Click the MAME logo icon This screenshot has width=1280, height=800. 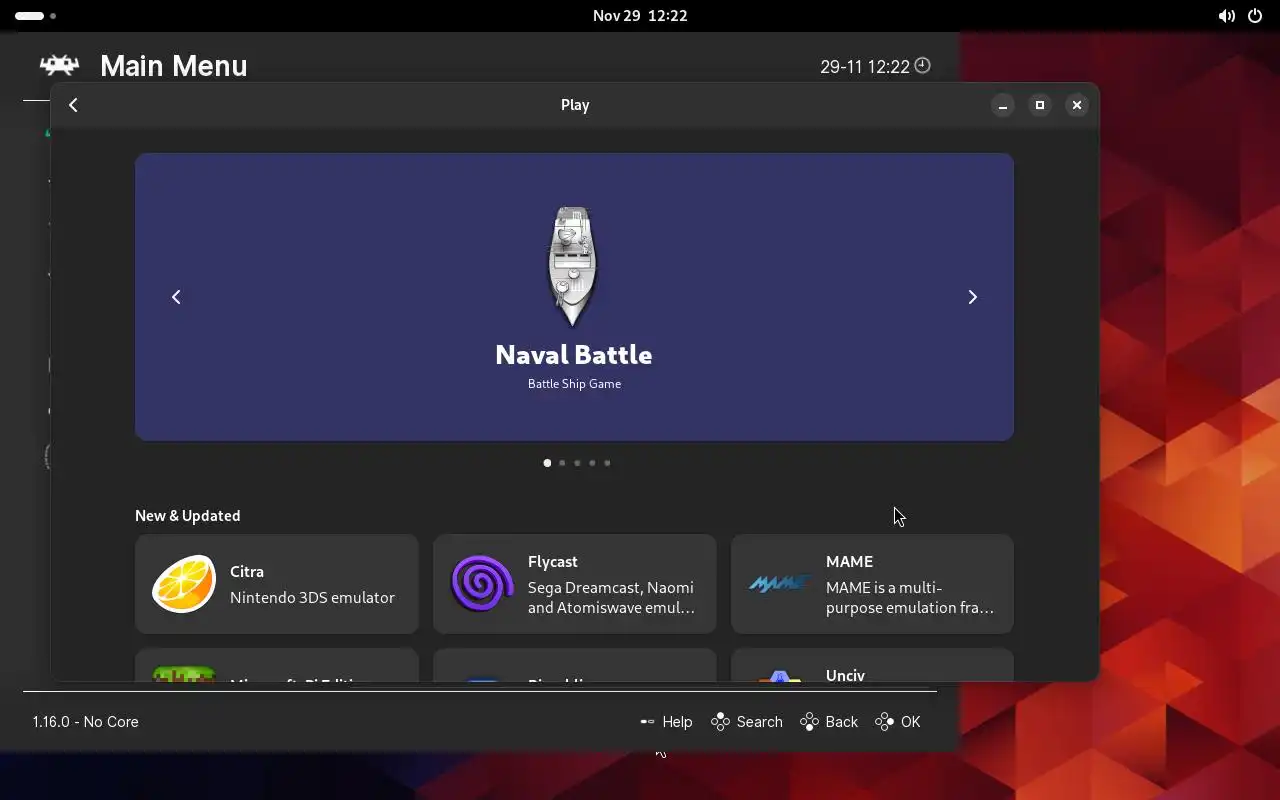[x=779, y=584]
